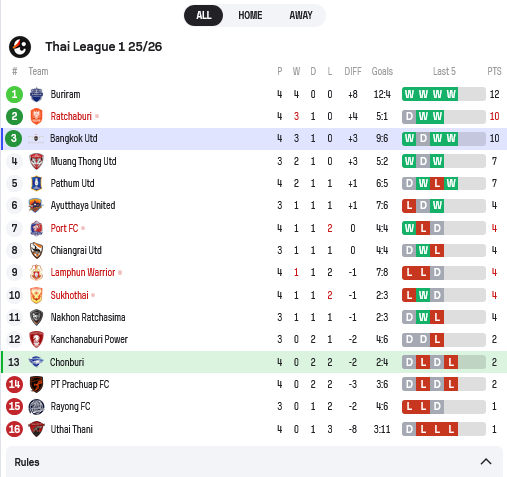The height and width of the screenshot is (477, 507).
Task: Switch standings to the AWAY tab
Action: point(301,15)
